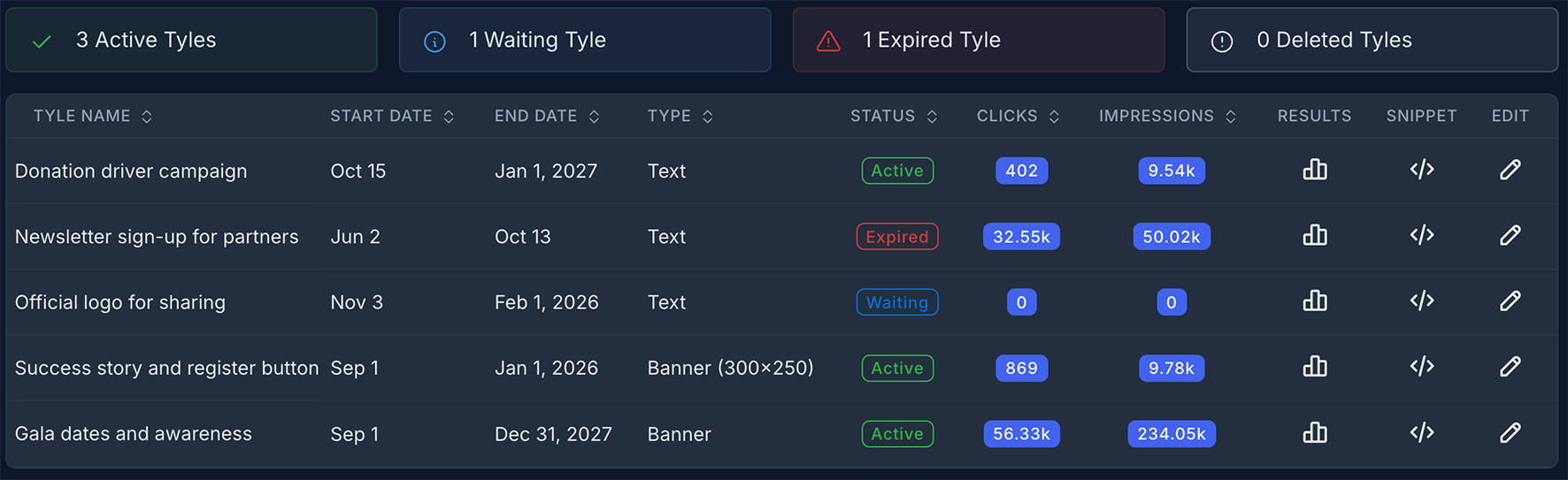Viewport: 1568px width, 480px height.
Task: Show the 0 Deleted Tyles card
Action: click(x=1372, y=40)
